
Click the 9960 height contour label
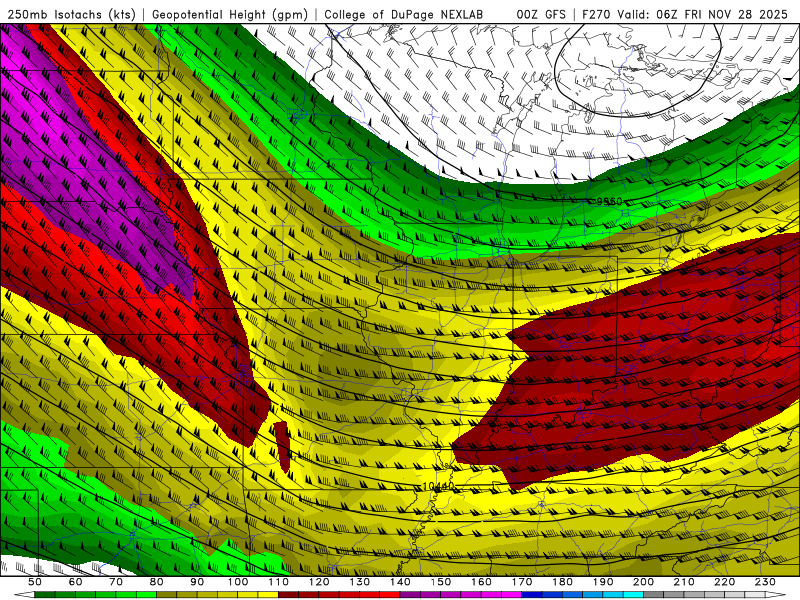(610, 202)
